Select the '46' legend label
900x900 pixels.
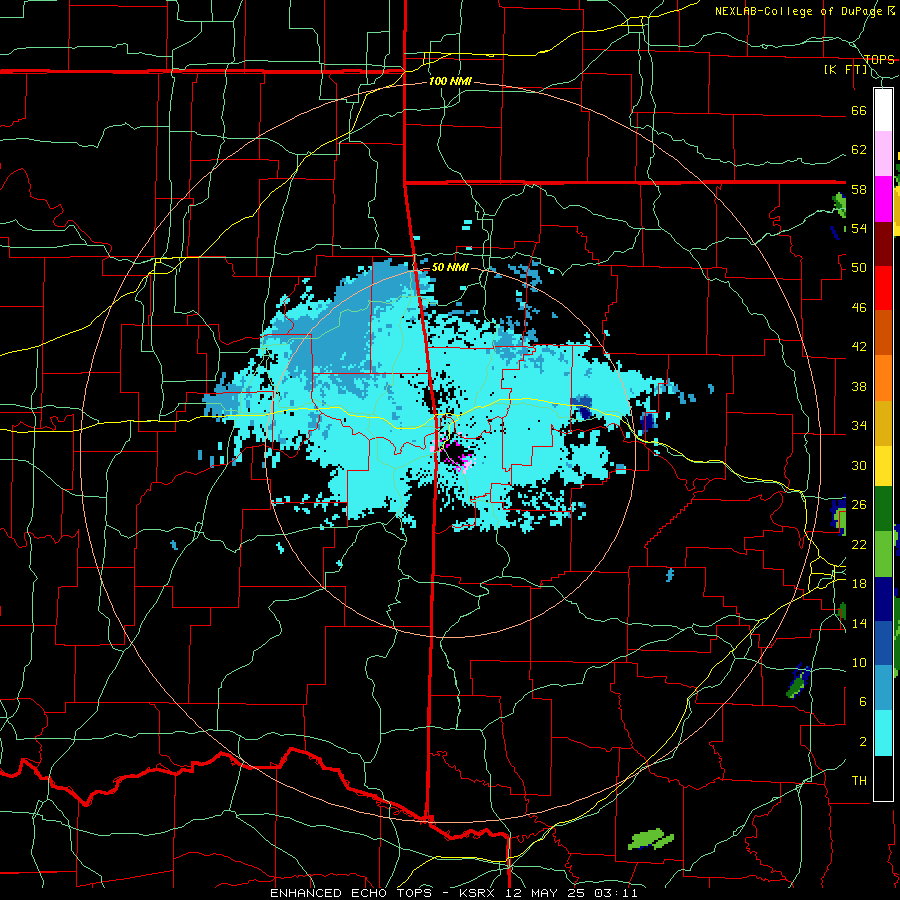(859, 308)
